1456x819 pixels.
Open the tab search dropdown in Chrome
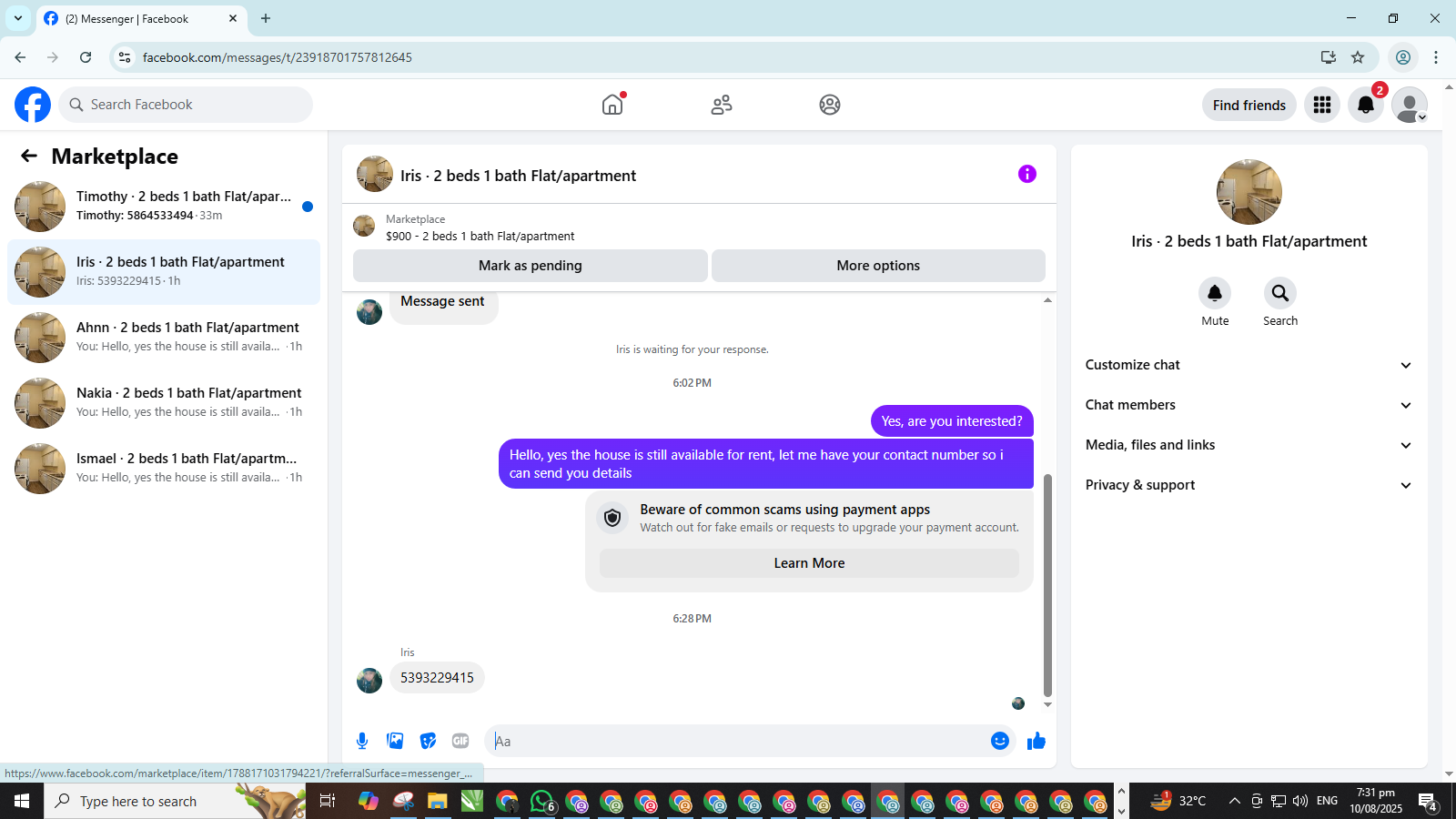point(18,18)
